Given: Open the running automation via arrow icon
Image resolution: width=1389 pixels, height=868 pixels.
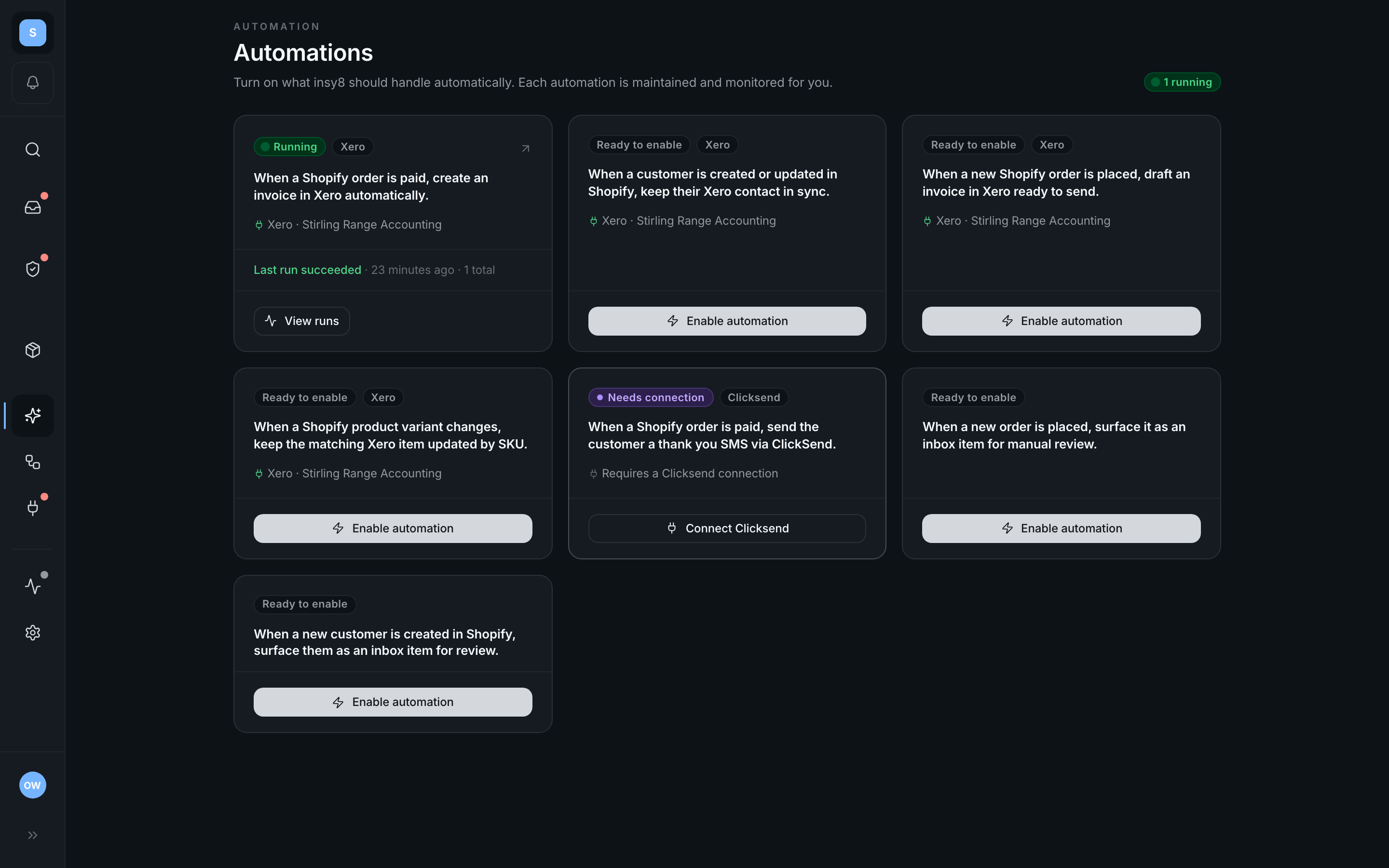Looking at the screenshot, I should click(x=525, y=149).
